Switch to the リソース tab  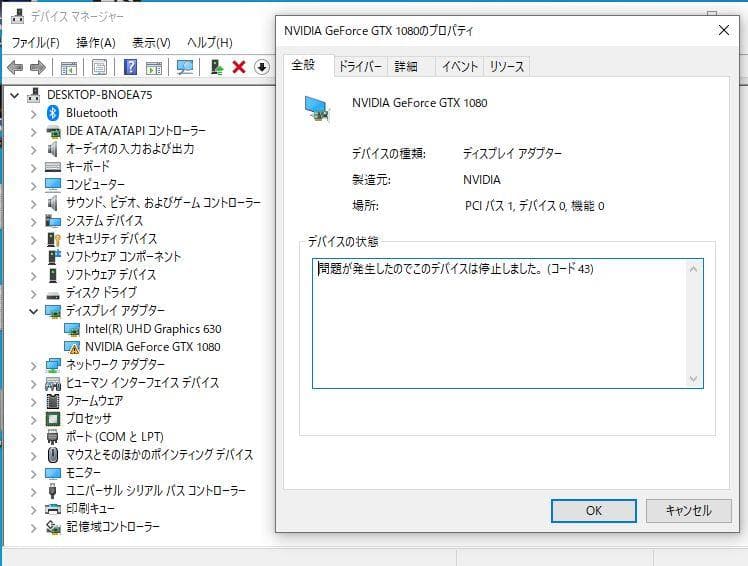pyautogui.click(x=507, y=66)
